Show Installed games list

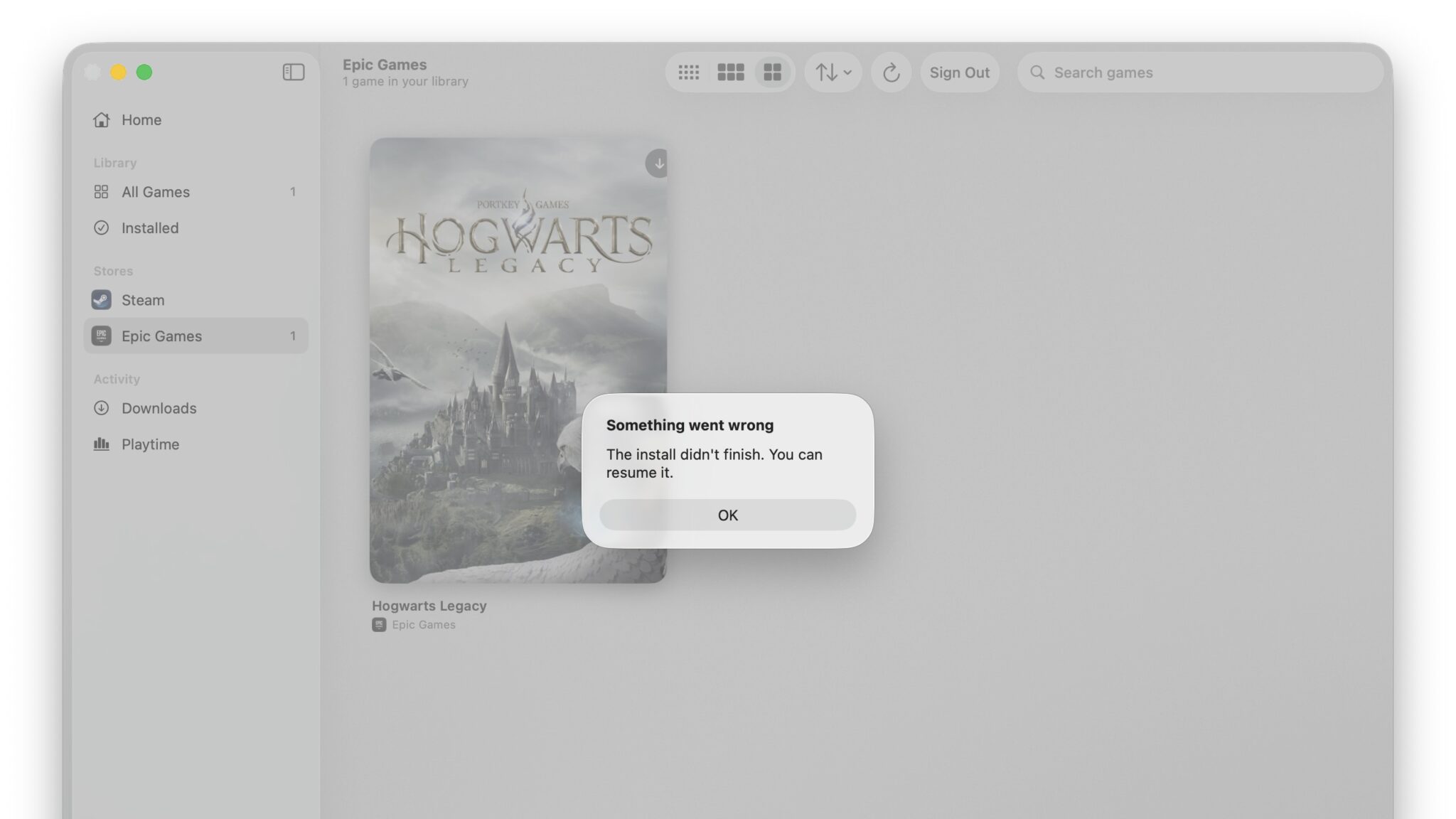[196, 228]
